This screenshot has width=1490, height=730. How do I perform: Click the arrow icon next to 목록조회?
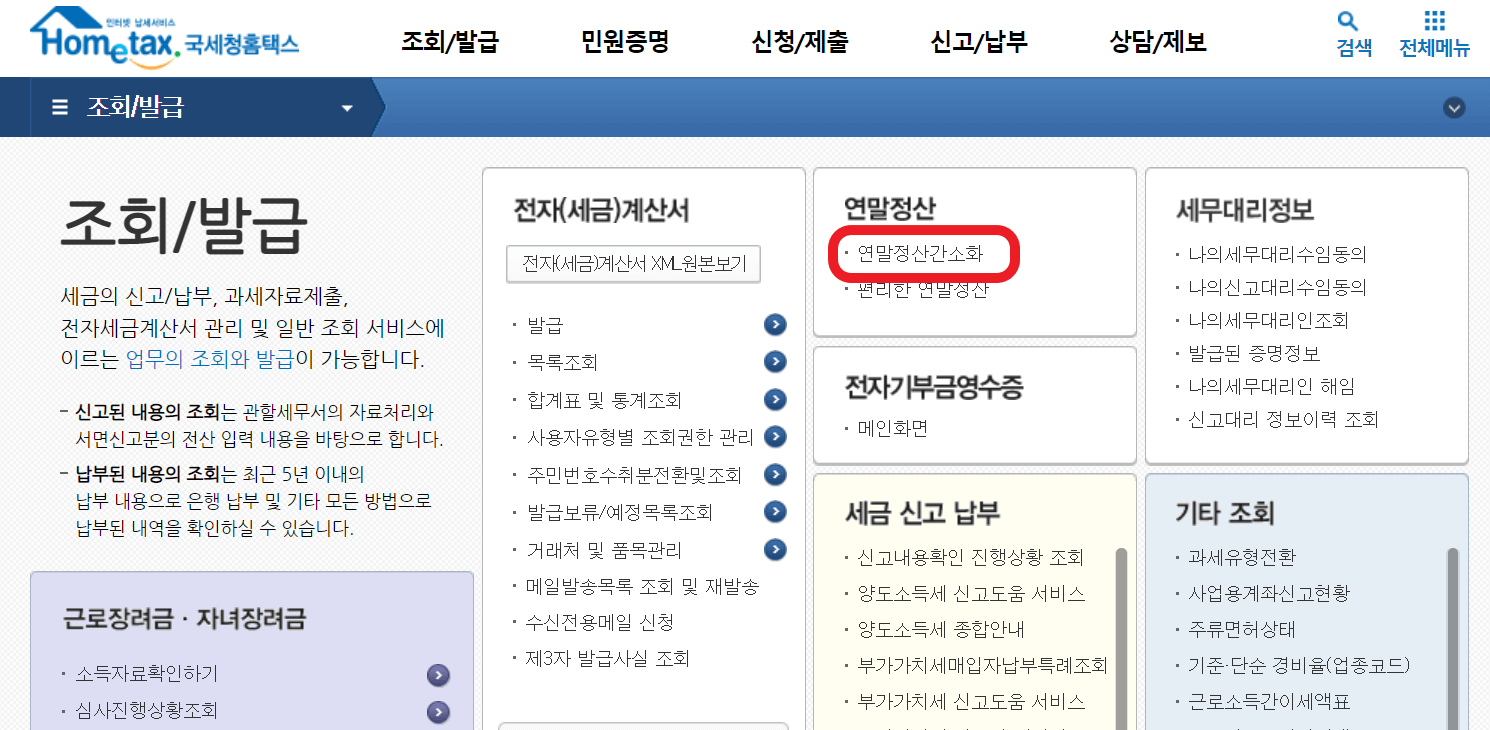tap(775, 362)
